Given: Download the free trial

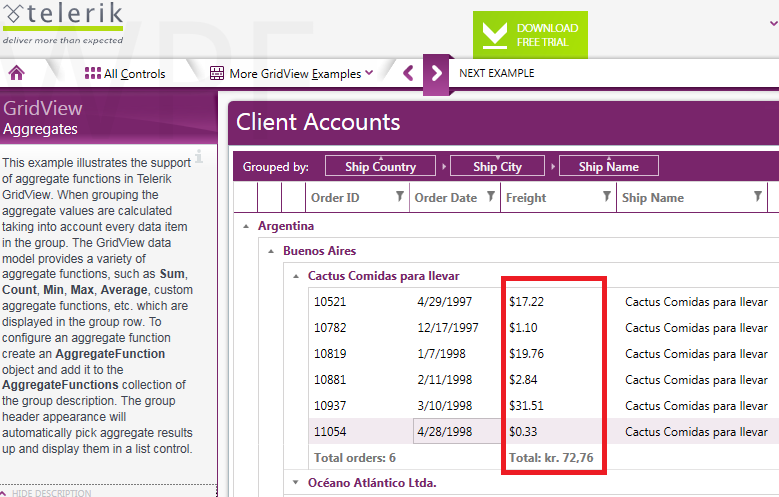Looking at the screenshot, I should tap(530, 35).
